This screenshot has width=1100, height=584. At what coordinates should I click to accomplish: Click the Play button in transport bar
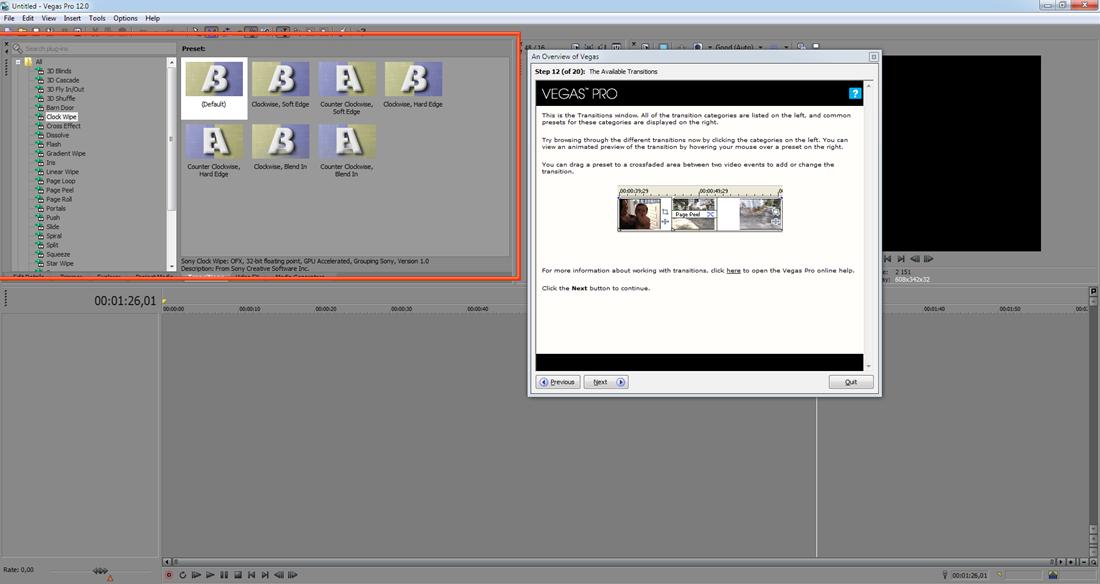coord(210,575)
